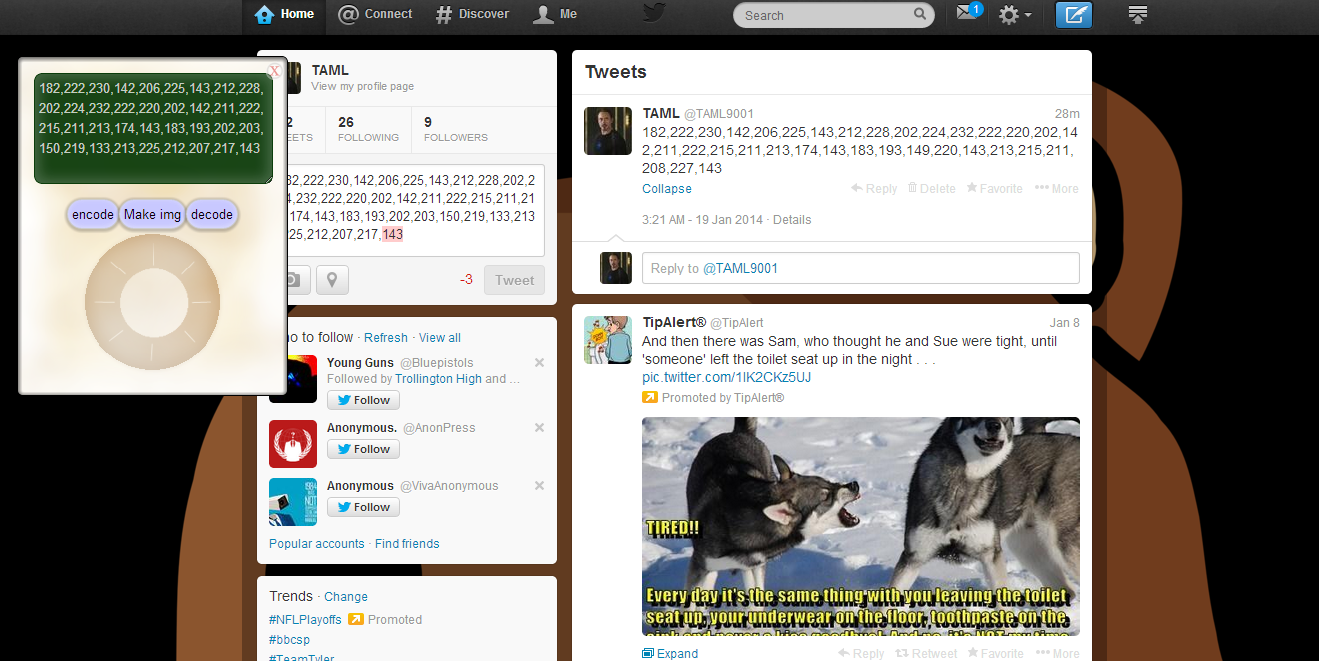
Task: Open the Me profile tab
Action: [x=555, y=14]
